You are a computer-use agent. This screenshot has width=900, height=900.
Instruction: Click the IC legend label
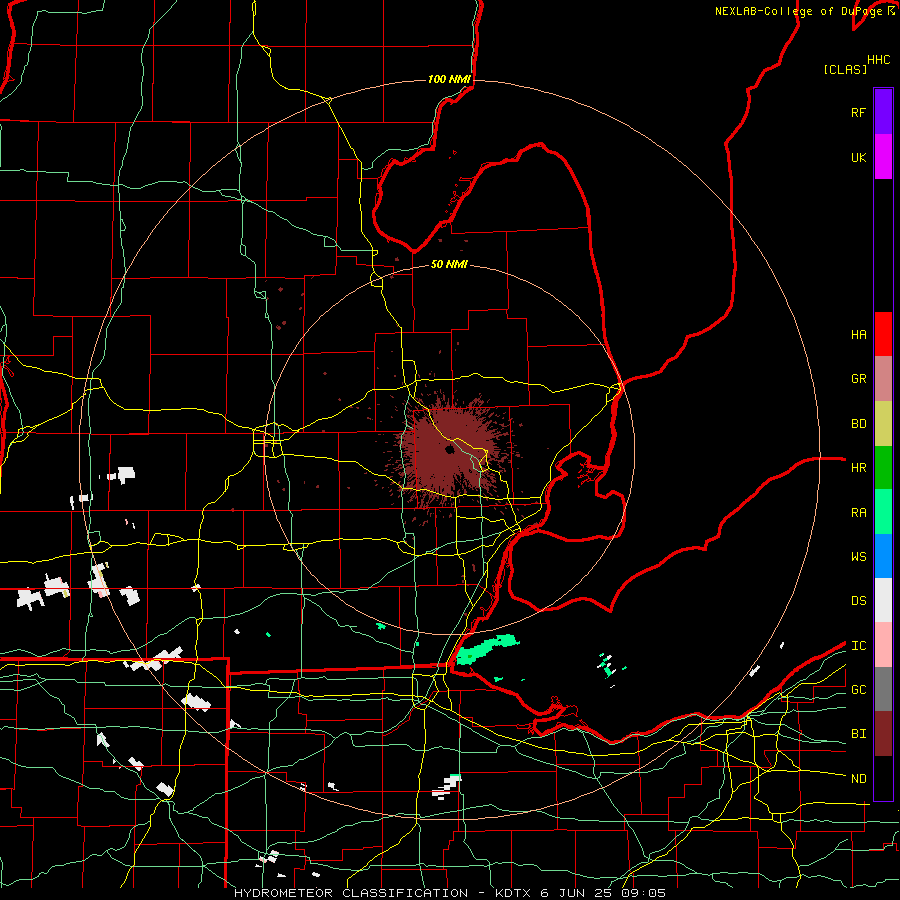pos(858,646)
